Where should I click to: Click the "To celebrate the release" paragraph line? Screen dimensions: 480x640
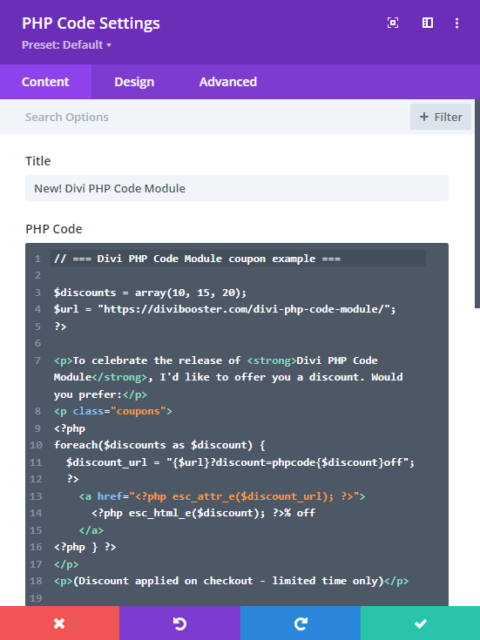pyautogui.click(x=228, y=378)
